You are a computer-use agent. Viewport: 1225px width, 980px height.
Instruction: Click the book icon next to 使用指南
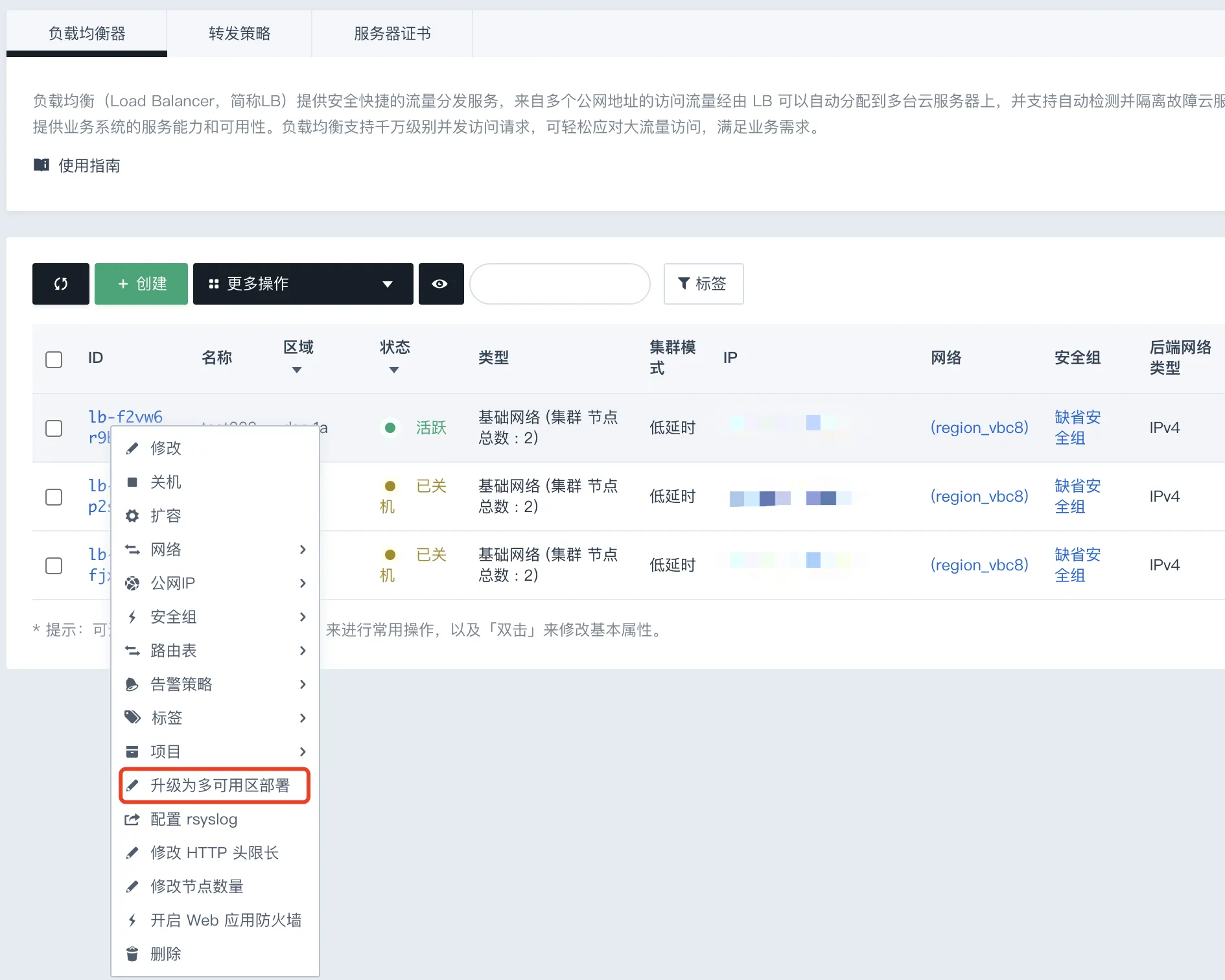click(41, 165)
